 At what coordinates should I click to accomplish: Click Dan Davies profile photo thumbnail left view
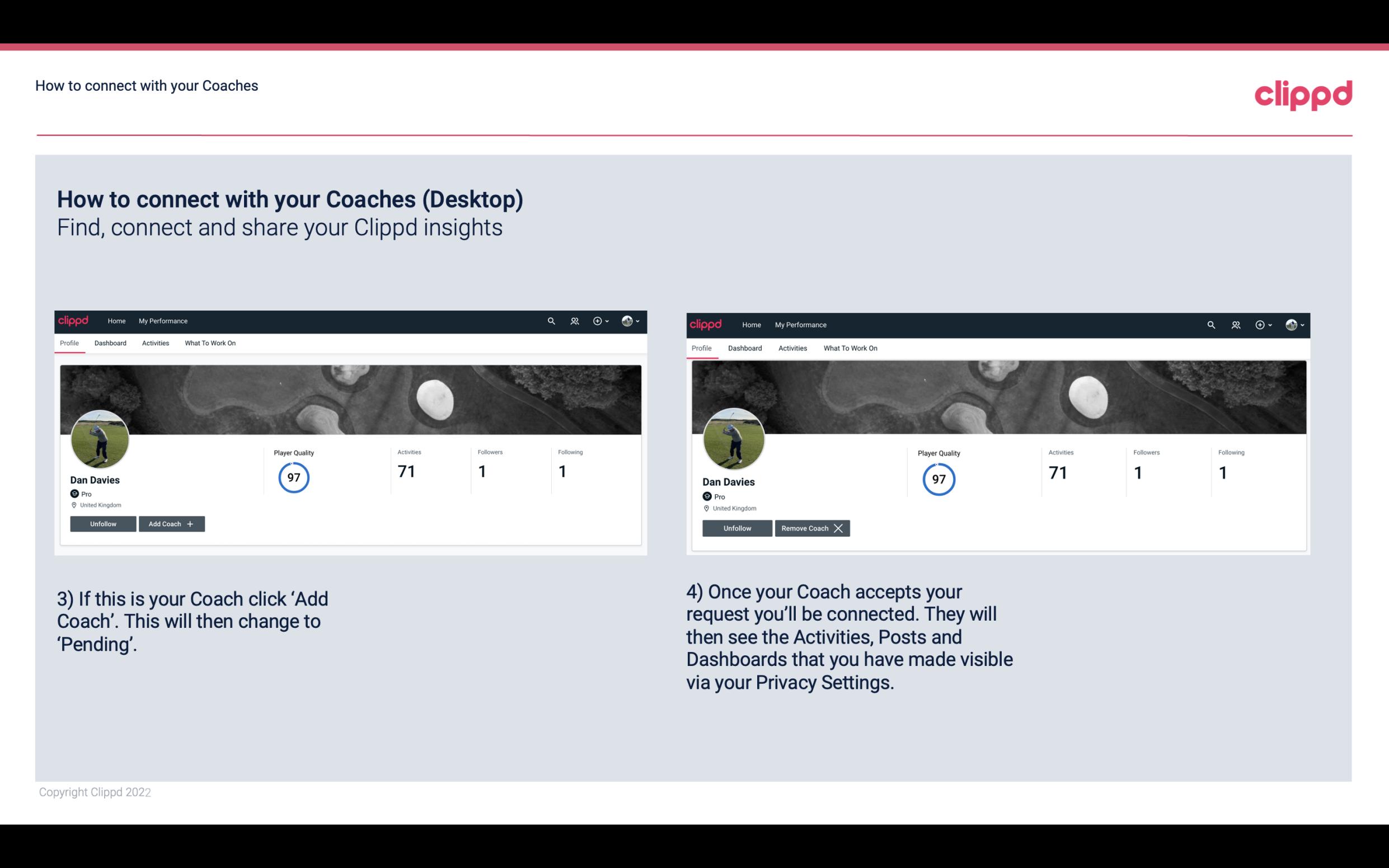[100, 438]
